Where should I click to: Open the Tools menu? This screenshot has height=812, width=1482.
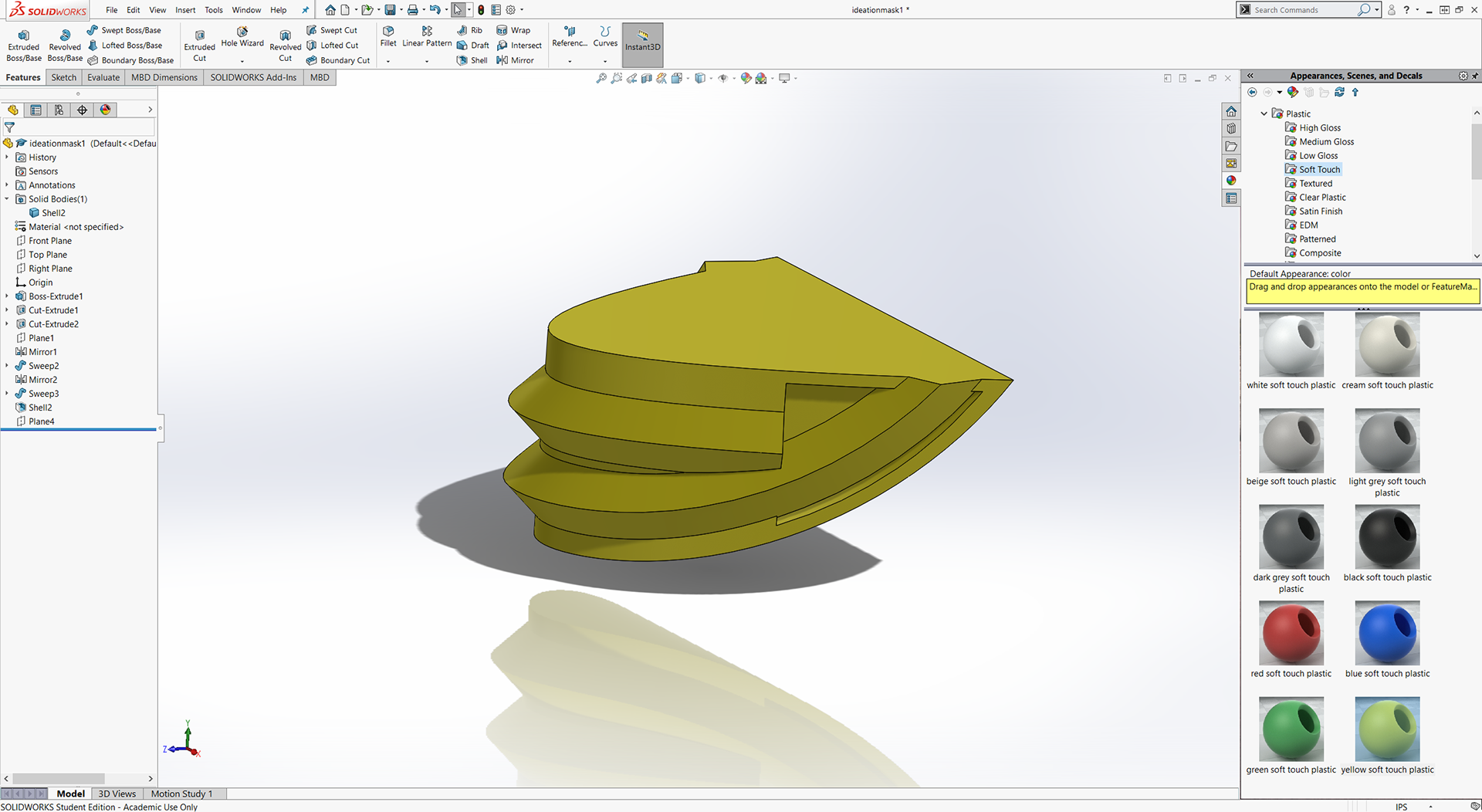pos(214,10)
